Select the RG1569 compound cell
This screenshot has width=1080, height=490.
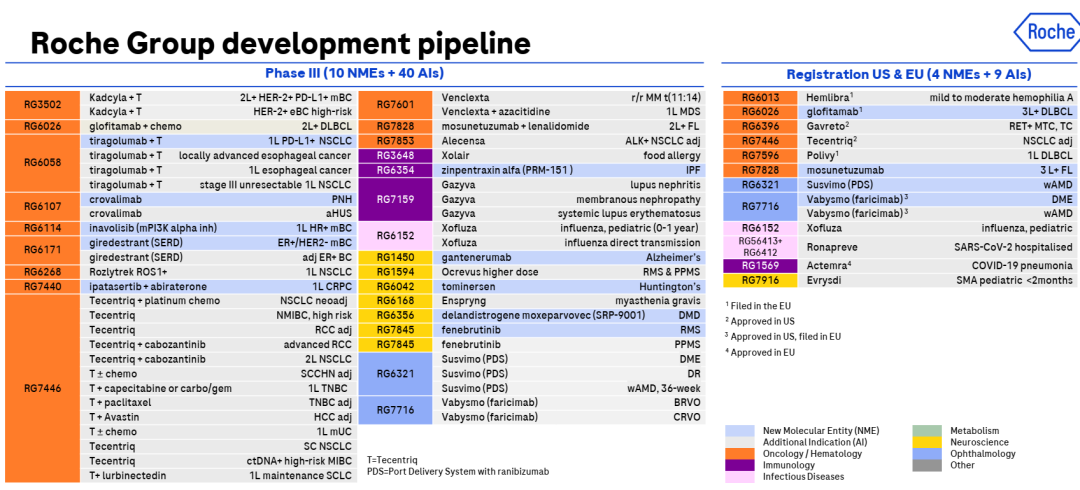click(x=760, y=265)
